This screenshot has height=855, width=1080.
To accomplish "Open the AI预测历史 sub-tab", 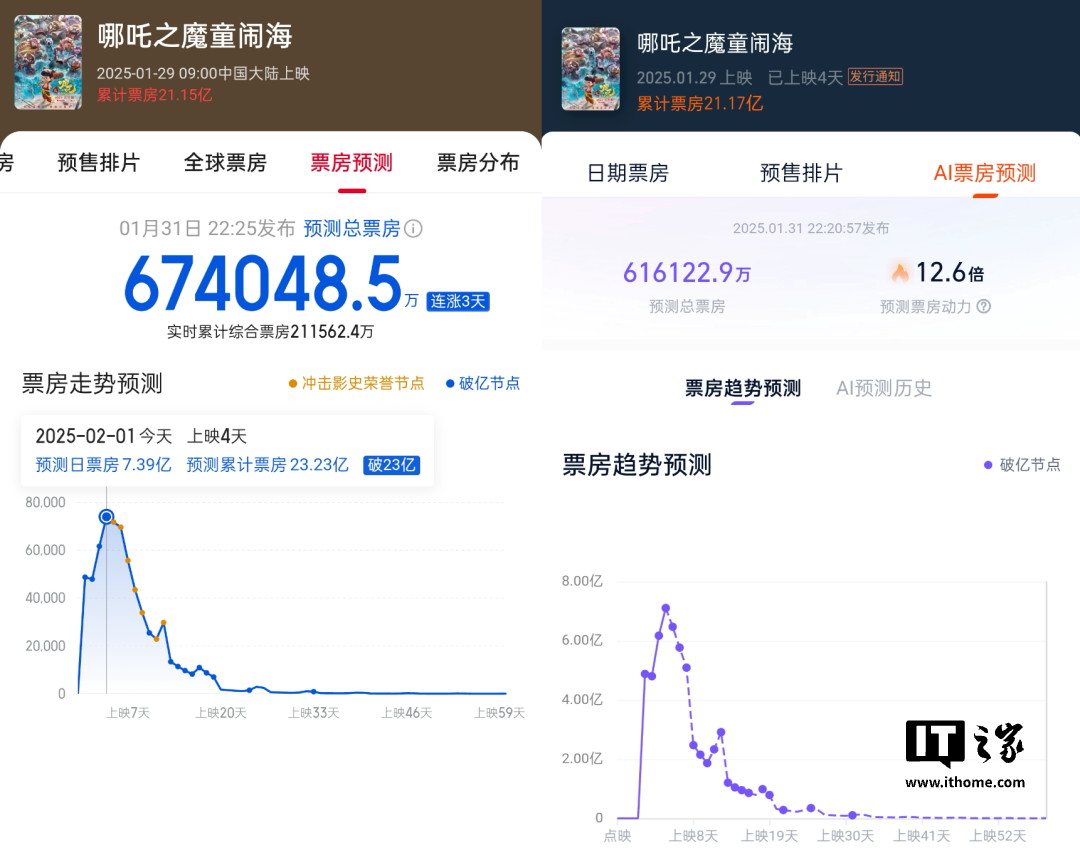I will click(x=884, y=388).
